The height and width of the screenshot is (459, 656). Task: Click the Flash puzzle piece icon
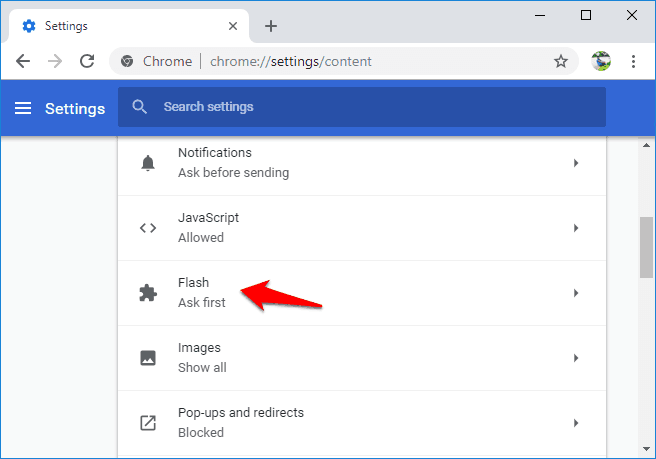(x=148, y=293)
